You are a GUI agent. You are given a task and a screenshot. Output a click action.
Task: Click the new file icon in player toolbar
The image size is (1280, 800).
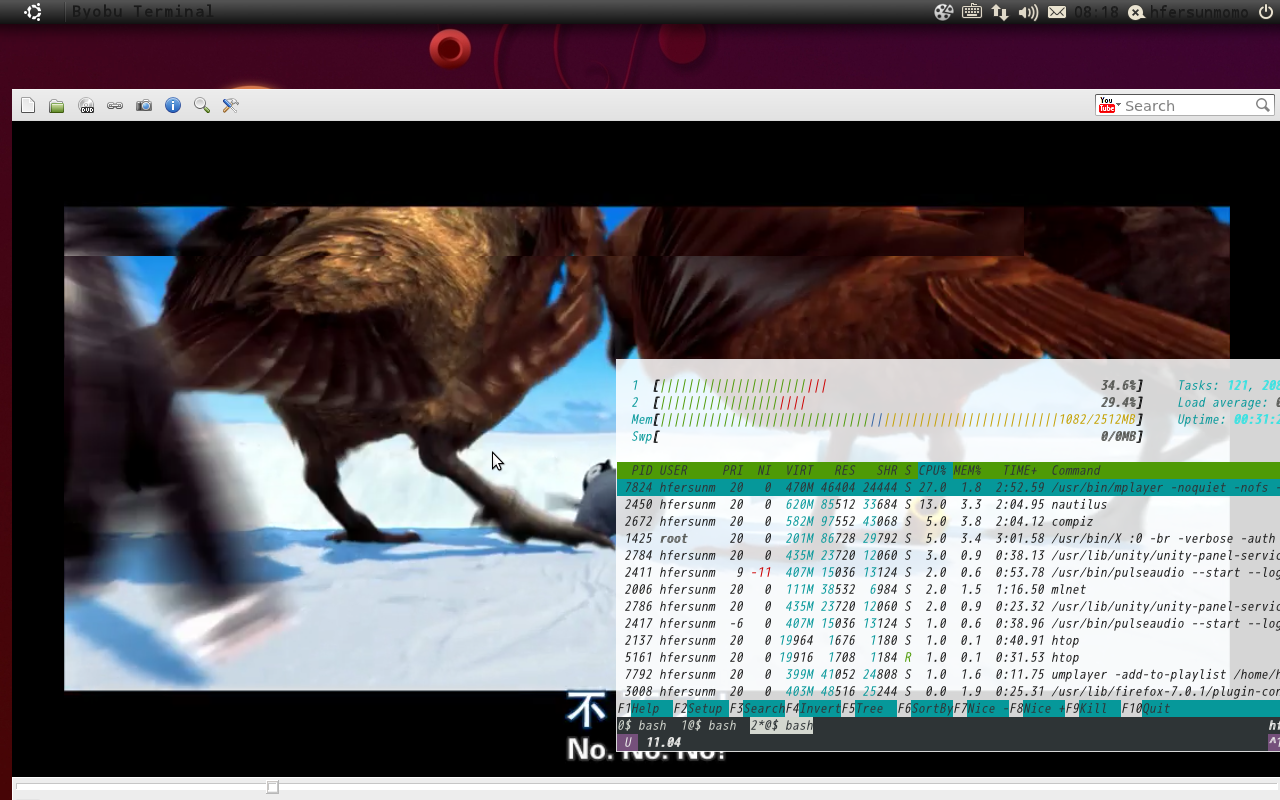click(28, 105)
